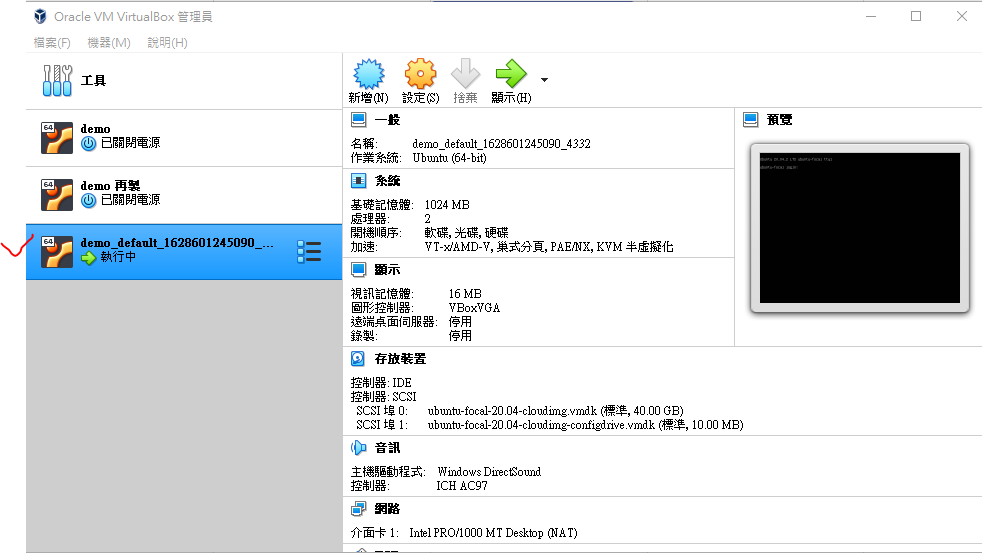Click the Display (顯示) monitor icon
982x553 pixels.
(358, 270)
